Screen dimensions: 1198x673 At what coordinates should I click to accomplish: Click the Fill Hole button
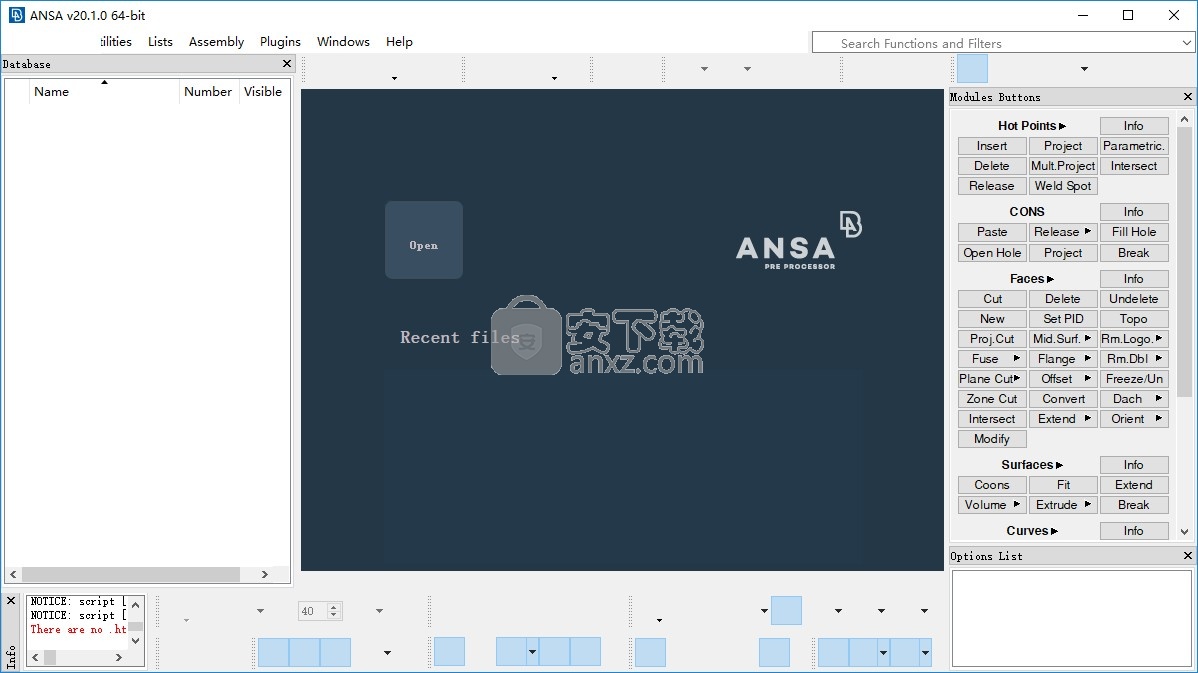(x=1134, y=231)
